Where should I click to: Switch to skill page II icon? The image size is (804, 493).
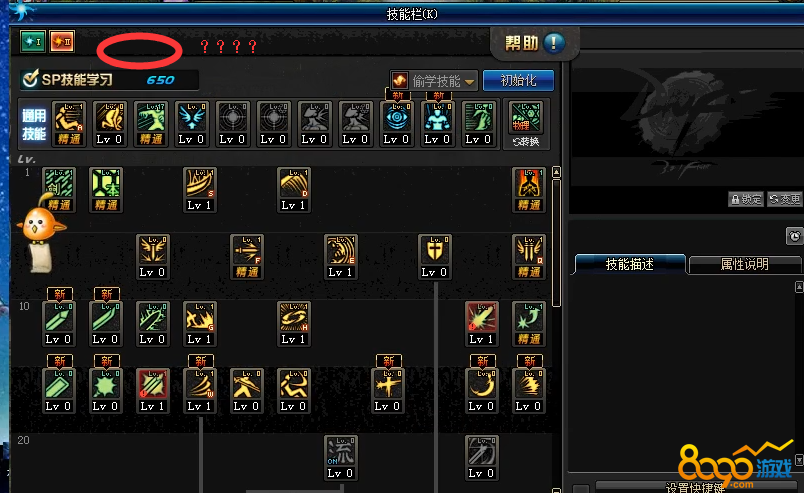click(x=62, y=42)
